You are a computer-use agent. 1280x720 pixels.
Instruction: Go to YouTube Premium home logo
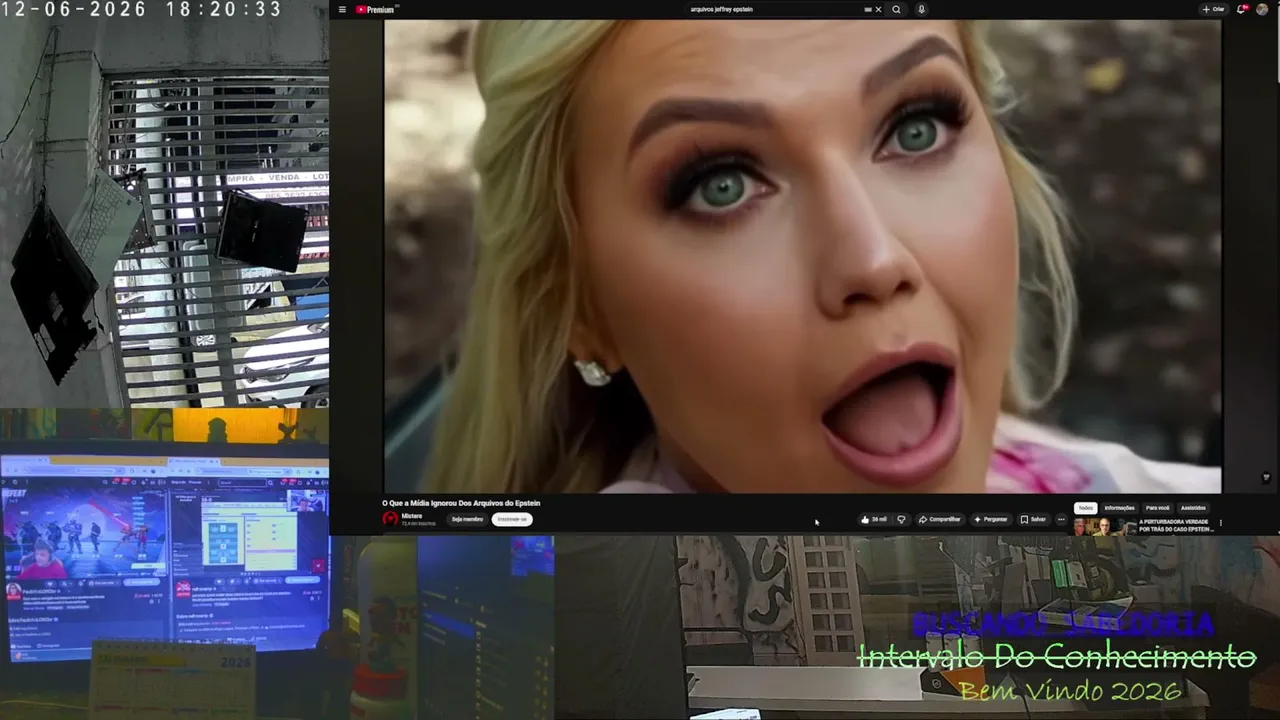(376, 10)
